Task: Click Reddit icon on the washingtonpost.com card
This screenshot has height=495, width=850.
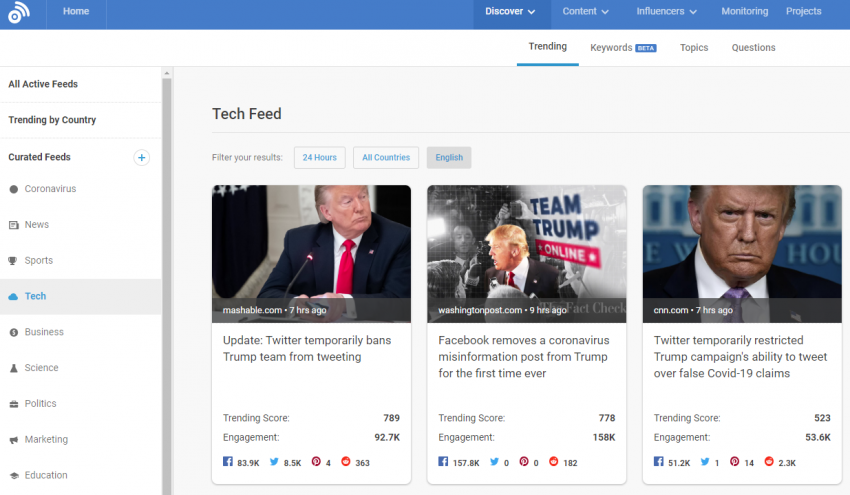Action: (x=553, y=461)
